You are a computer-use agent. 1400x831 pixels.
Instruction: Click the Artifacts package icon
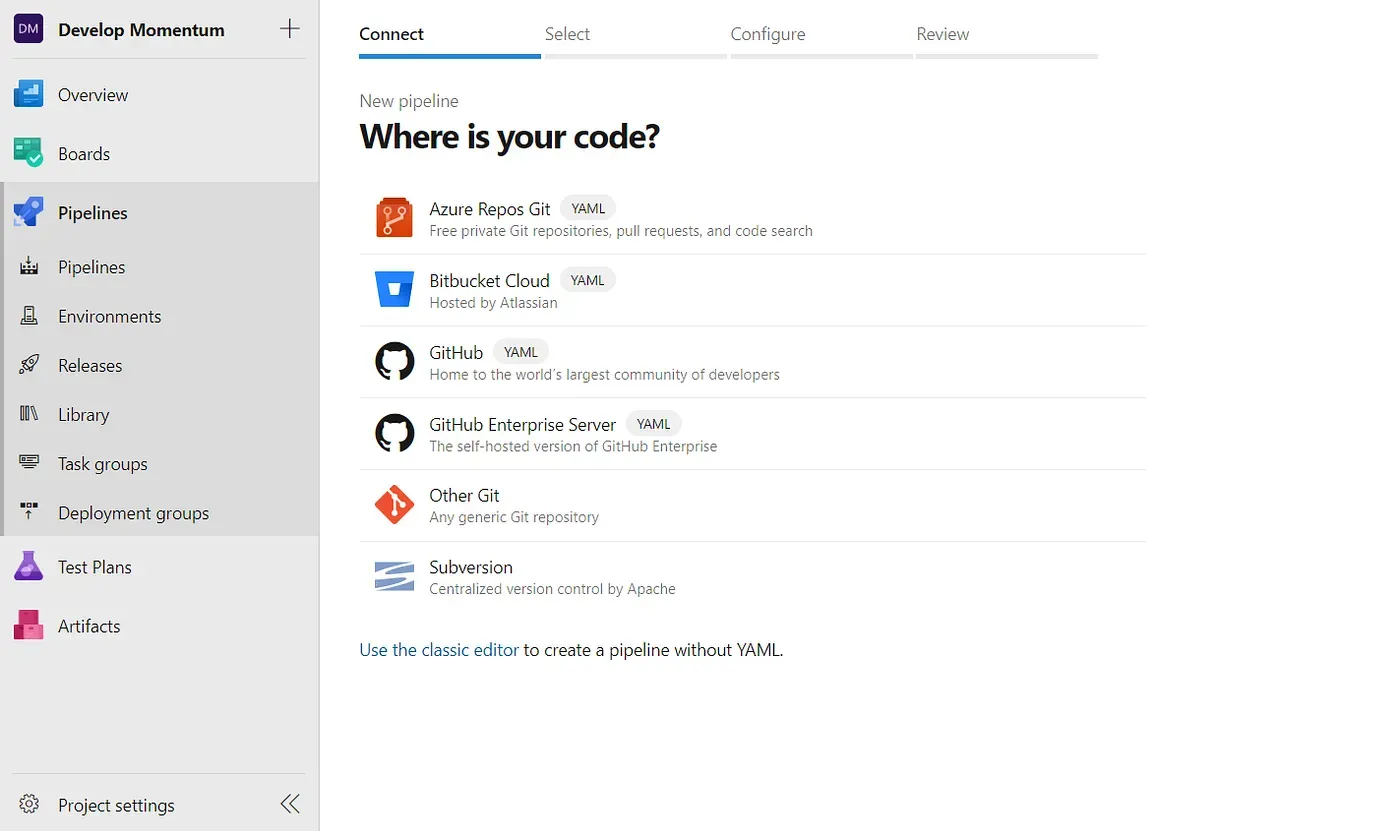(28, 625)
